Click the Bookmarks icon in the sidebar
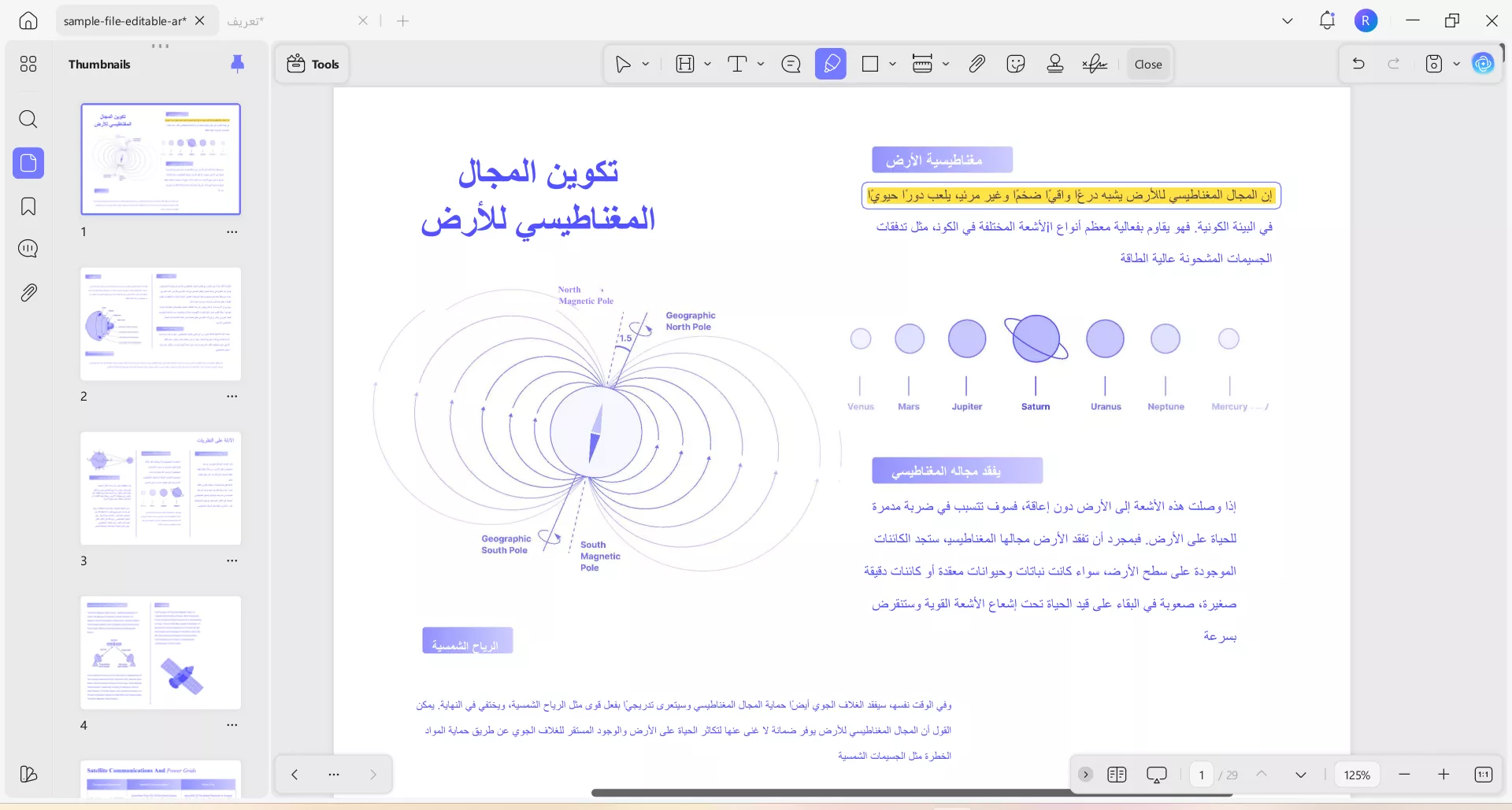1512x810 pixels. (x=28, y=206)
